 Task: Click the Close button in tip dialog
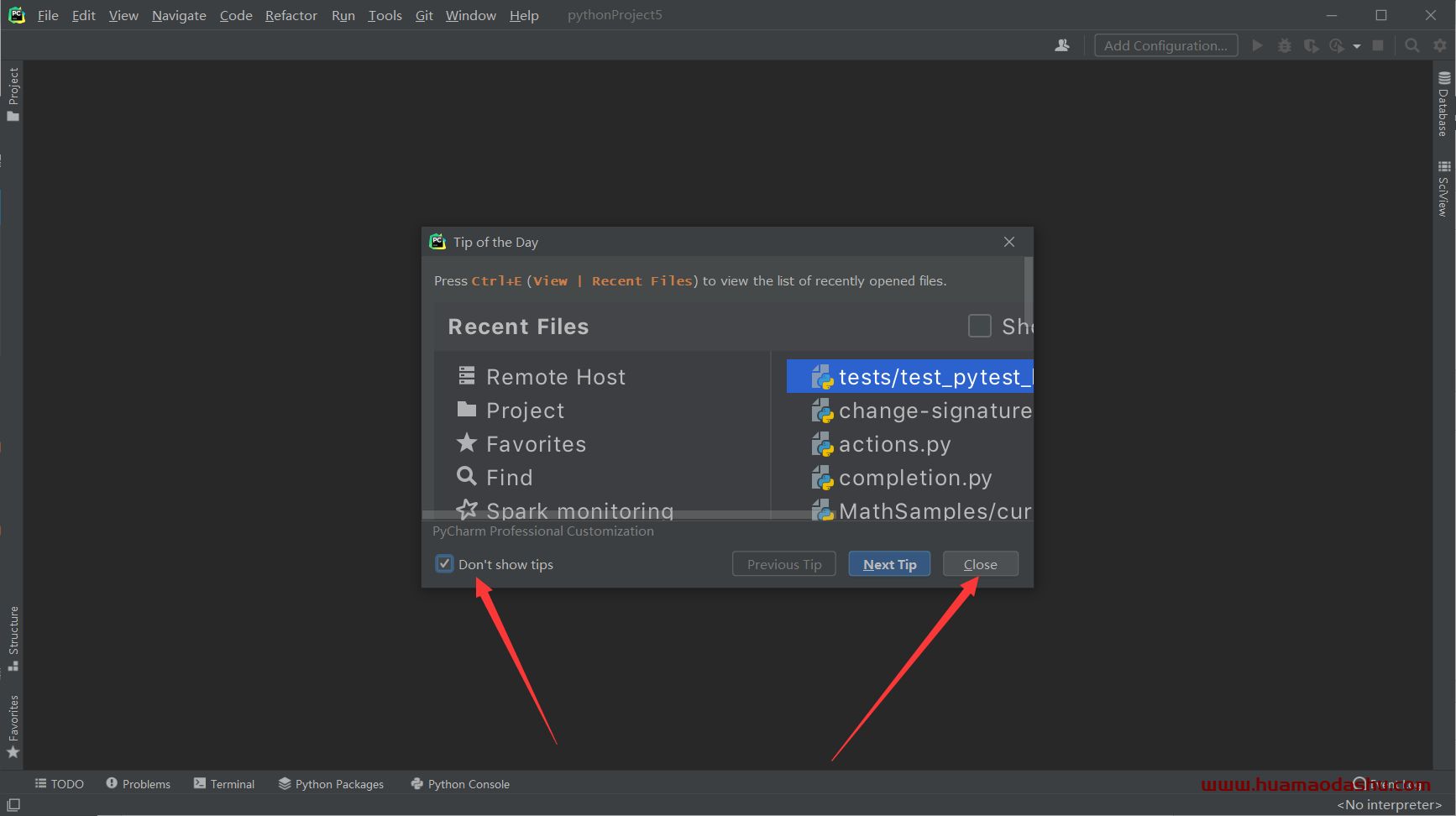coord(980,564)
